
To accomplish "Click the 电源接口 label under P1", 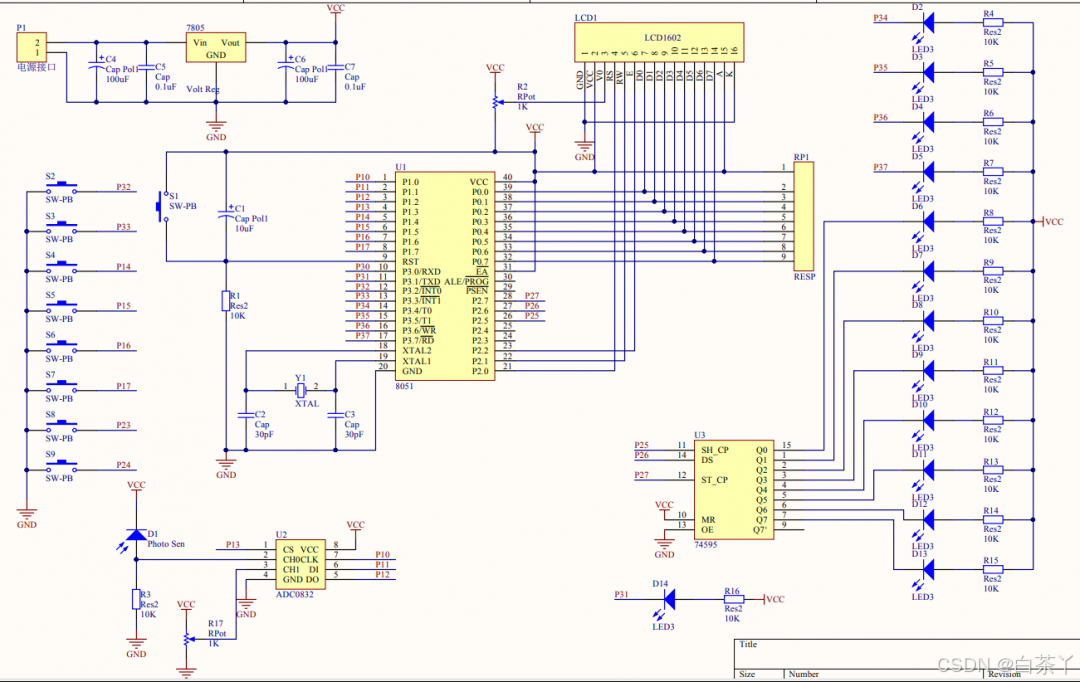I will coord(37,68).
